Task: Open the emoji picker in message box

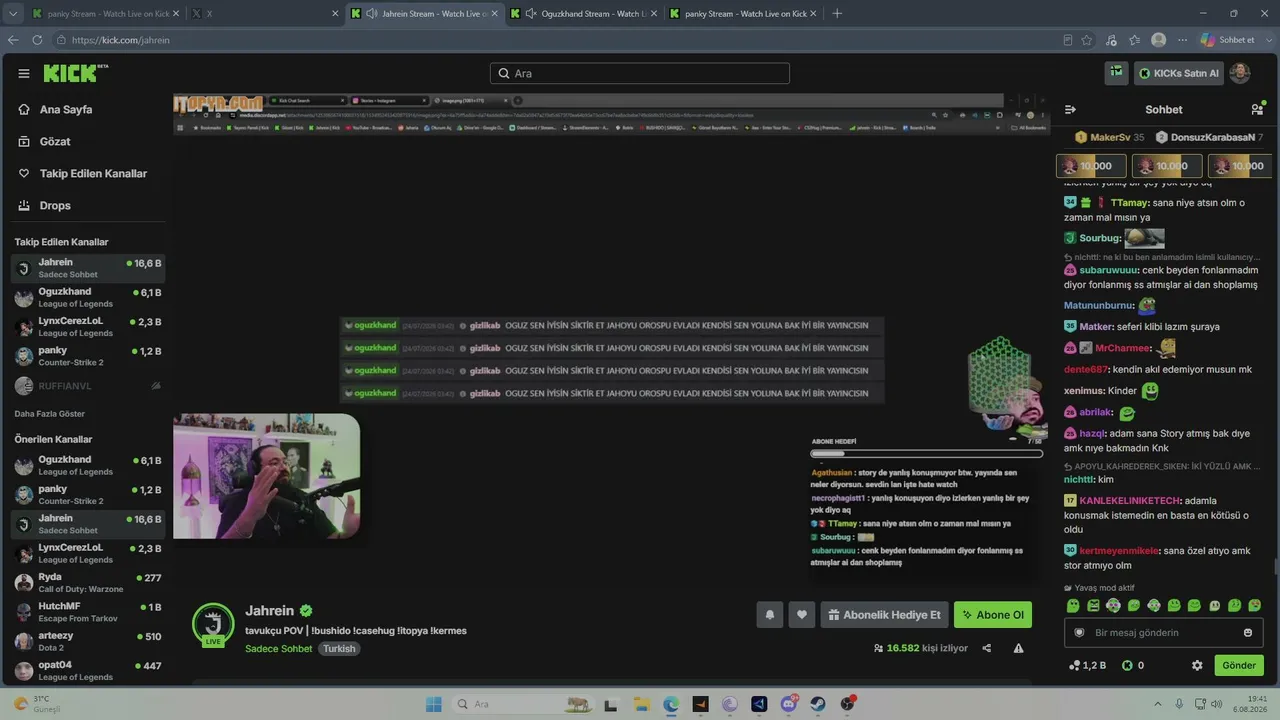Action: (1248, 633)
